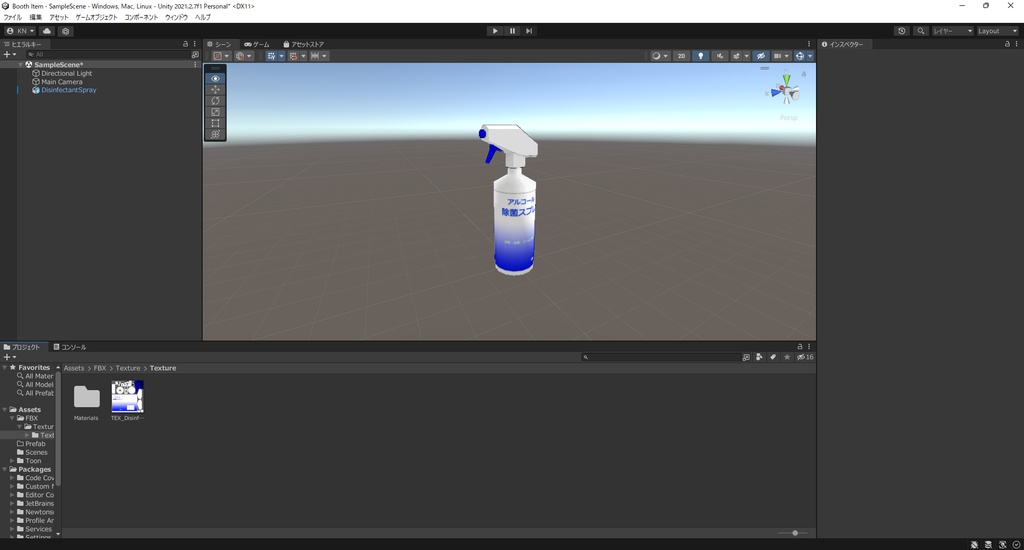
Task: Click Assets in the breadcrumb path
Action: (74, 368)
